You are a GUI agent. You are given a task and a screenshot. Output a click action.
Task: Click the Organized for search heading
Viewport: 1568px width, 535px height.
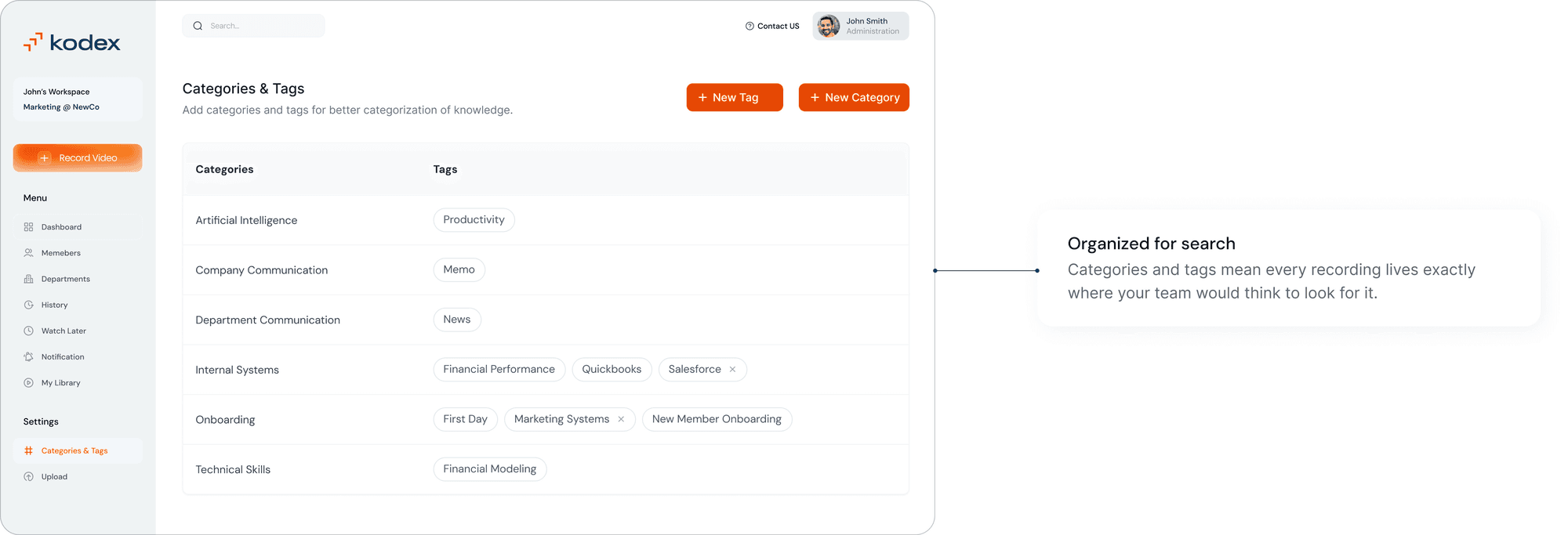click(1152, 244)
